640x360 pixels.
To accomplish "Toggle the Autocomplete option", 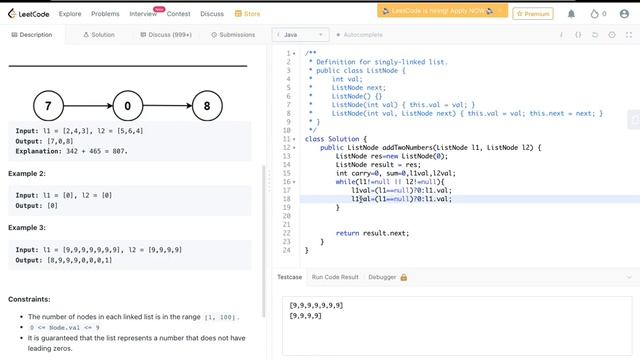I will point(359,35).
